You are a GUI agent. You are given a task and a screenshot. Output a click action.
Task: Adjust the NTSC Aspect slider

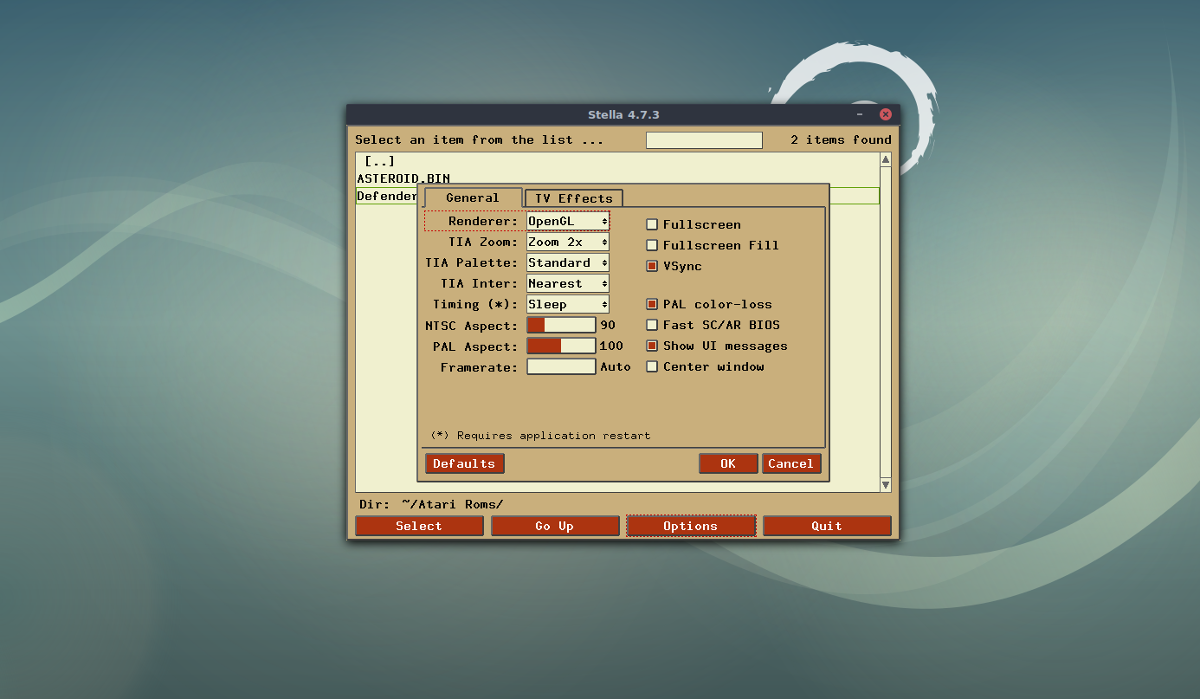coord(561,325)
